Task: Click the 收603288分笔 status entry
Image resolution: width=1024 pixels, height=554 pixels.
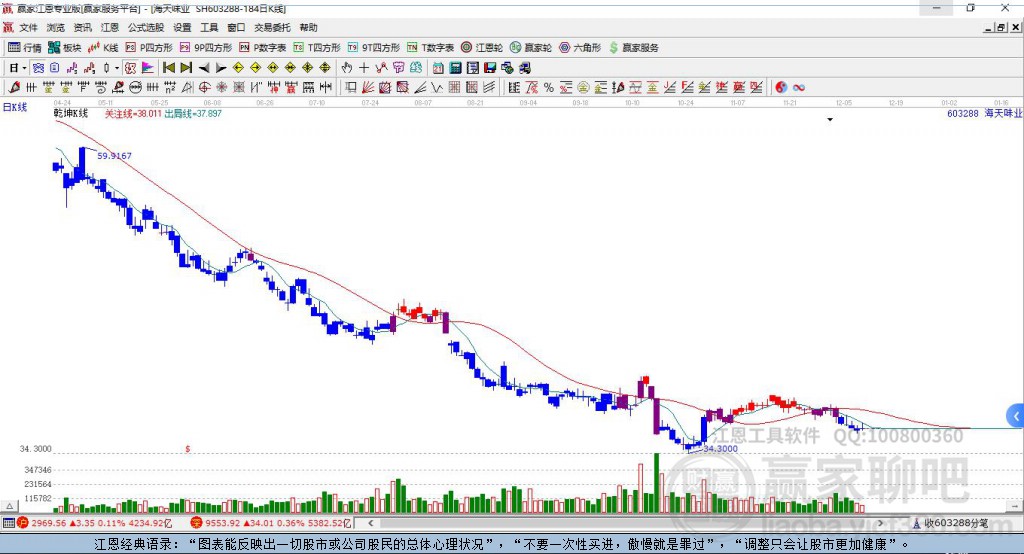Action: tap(950, 523)
